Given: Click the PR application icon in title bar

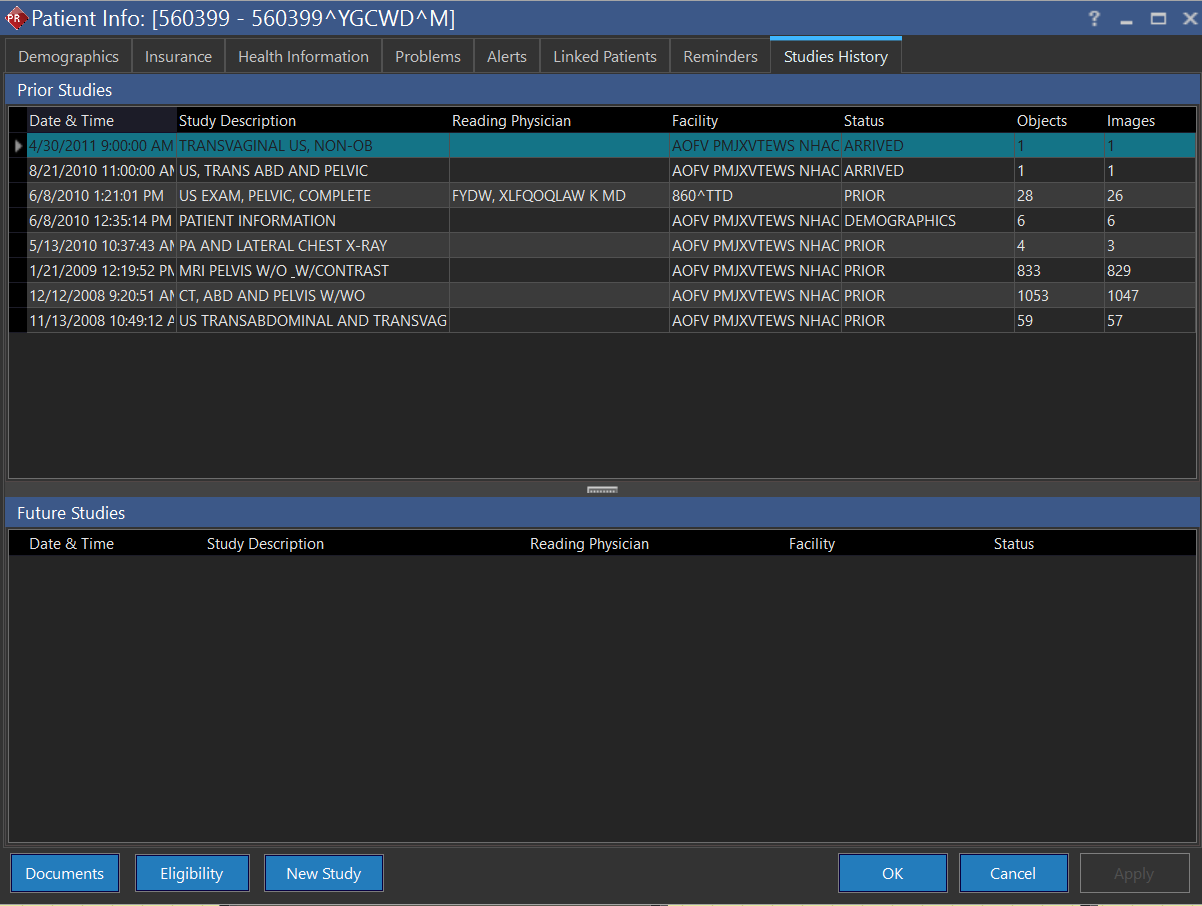Looking at the screenshot, I should tap(15, 18).
